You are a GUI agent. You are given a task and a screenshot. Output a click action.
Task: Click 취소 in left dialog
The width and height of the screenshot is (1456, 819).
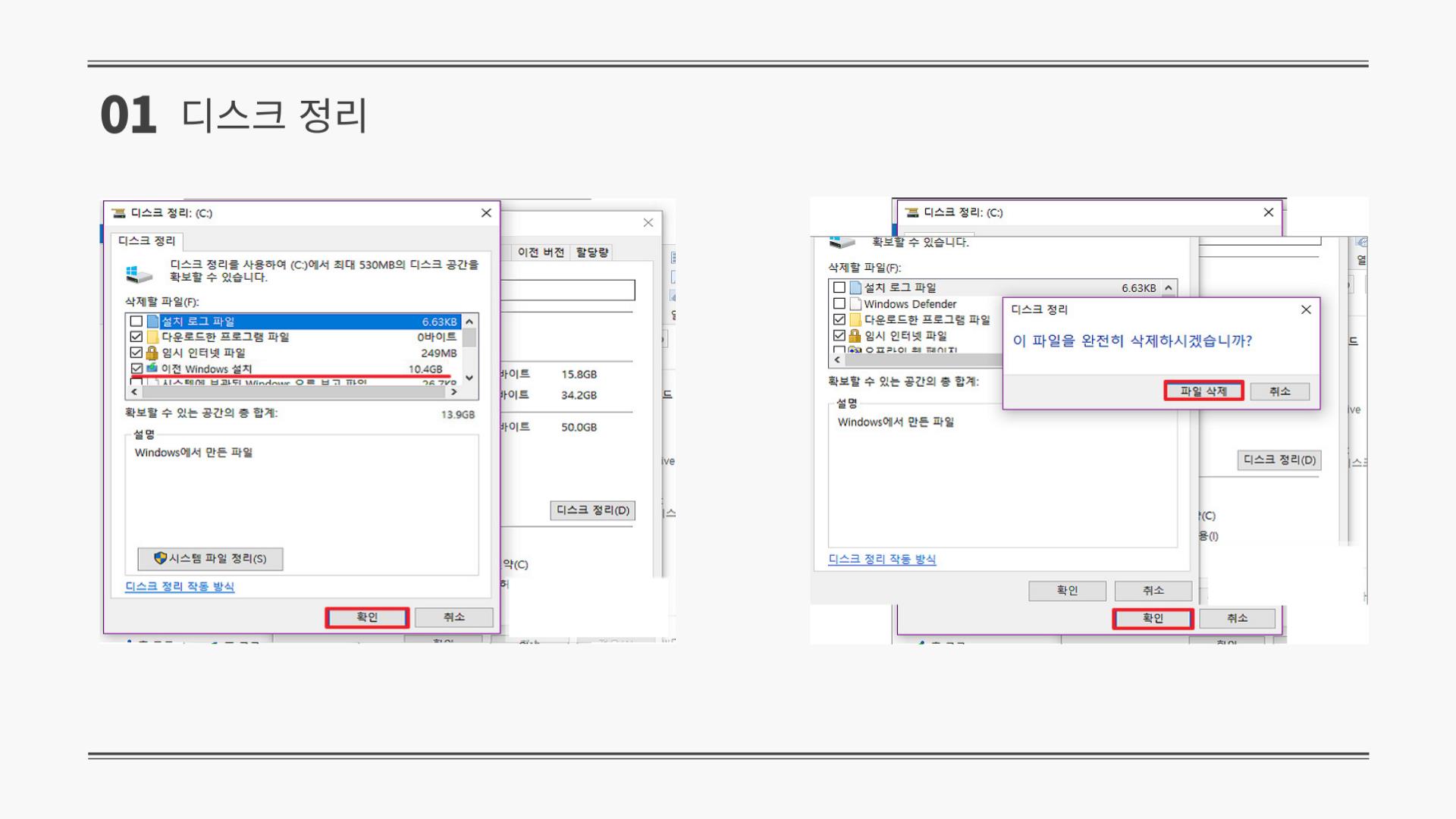point(453,617)
